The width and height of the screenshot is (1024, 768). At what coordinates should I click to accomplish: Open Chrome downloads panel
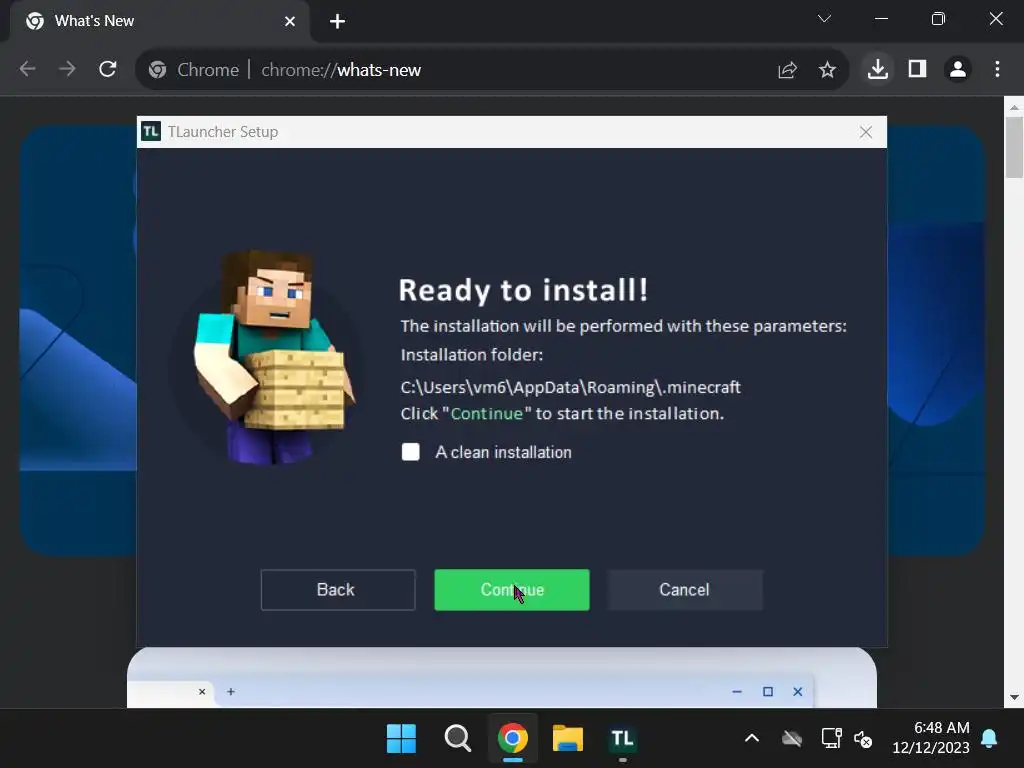point(878,69)
